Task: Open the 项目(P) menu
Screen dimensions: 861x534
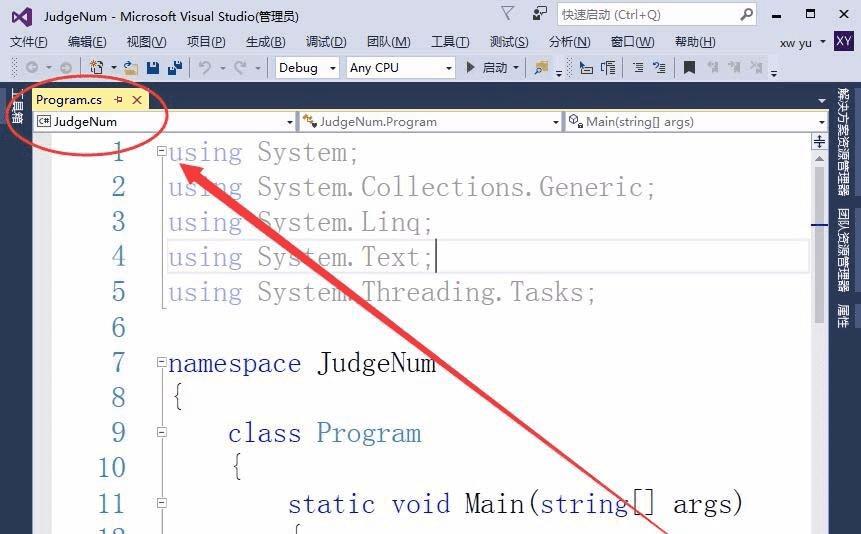Action: tap(206, 42)
